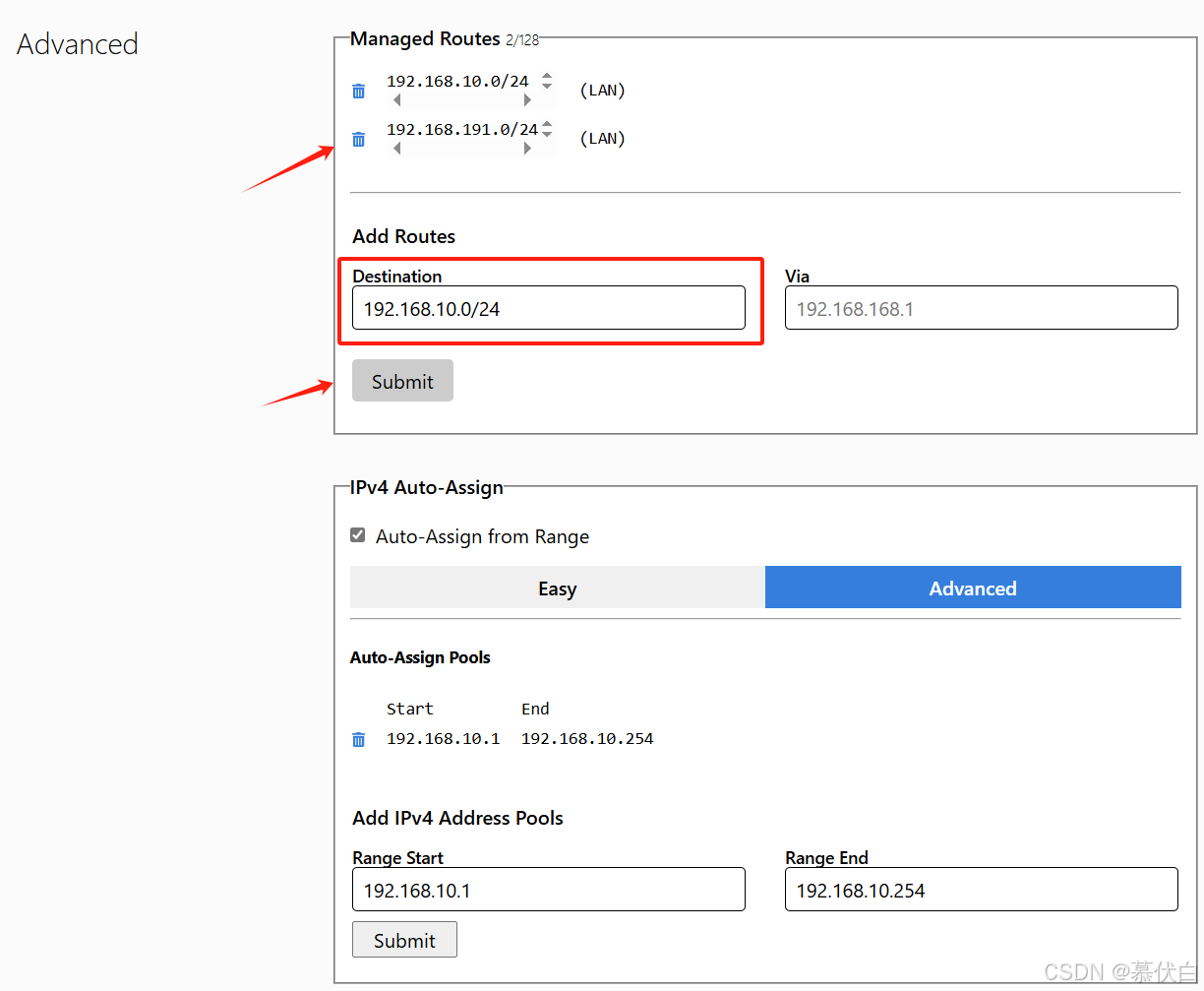Click the IPv4 Auto-Assign section title

point(427,487)
